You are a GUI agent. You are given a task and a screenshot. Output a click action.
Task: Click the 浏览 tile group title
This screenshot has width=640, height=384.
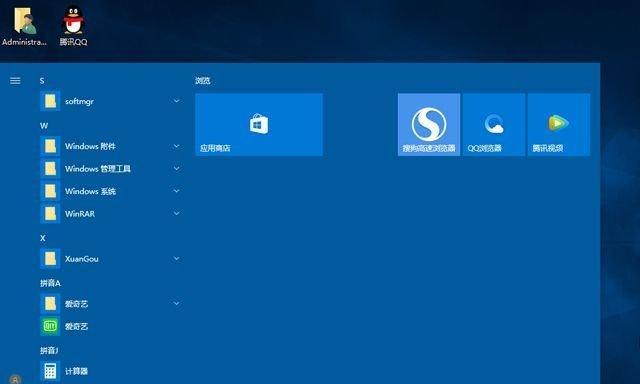click(x=202, y=81)
